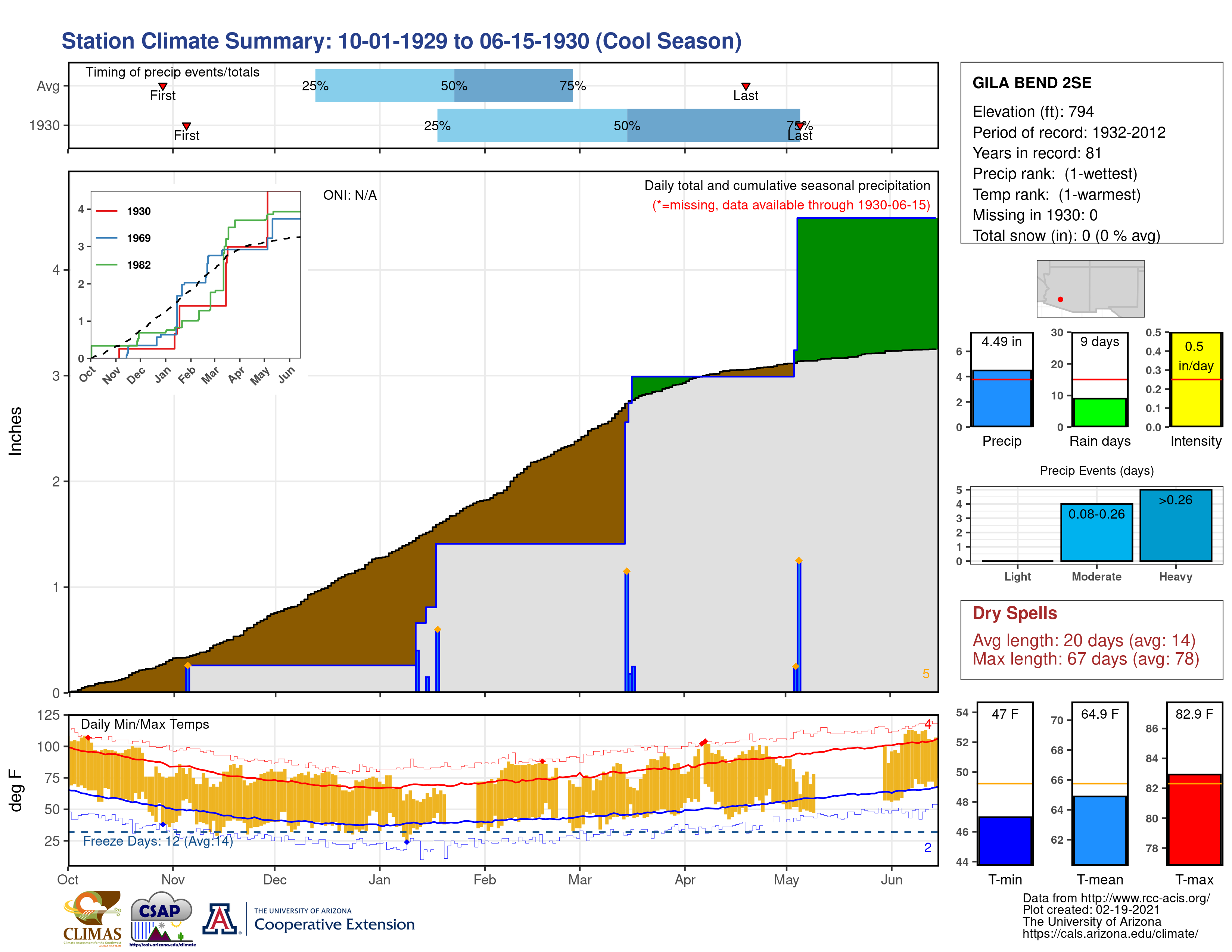Viewport: 1232px width, 952px height.
Task: Click the Plot created: 02-19-2021 text
Action: (1091, 910)
